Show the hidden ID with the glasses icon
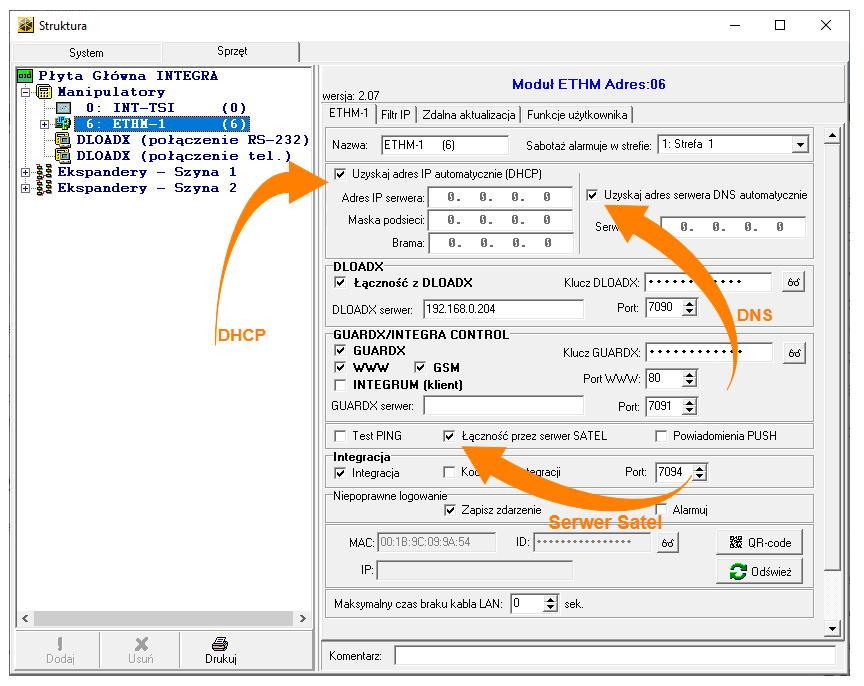Image resolution: width=864 pixels, height=686 pixels. [667, 542]
